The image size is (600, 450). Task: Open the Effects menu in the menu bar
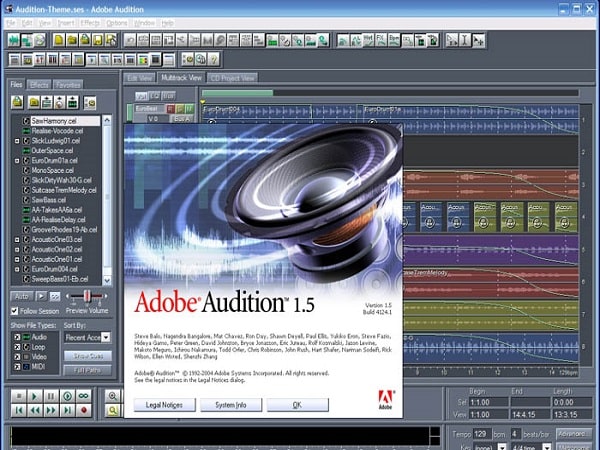click(x=90, y=23)
